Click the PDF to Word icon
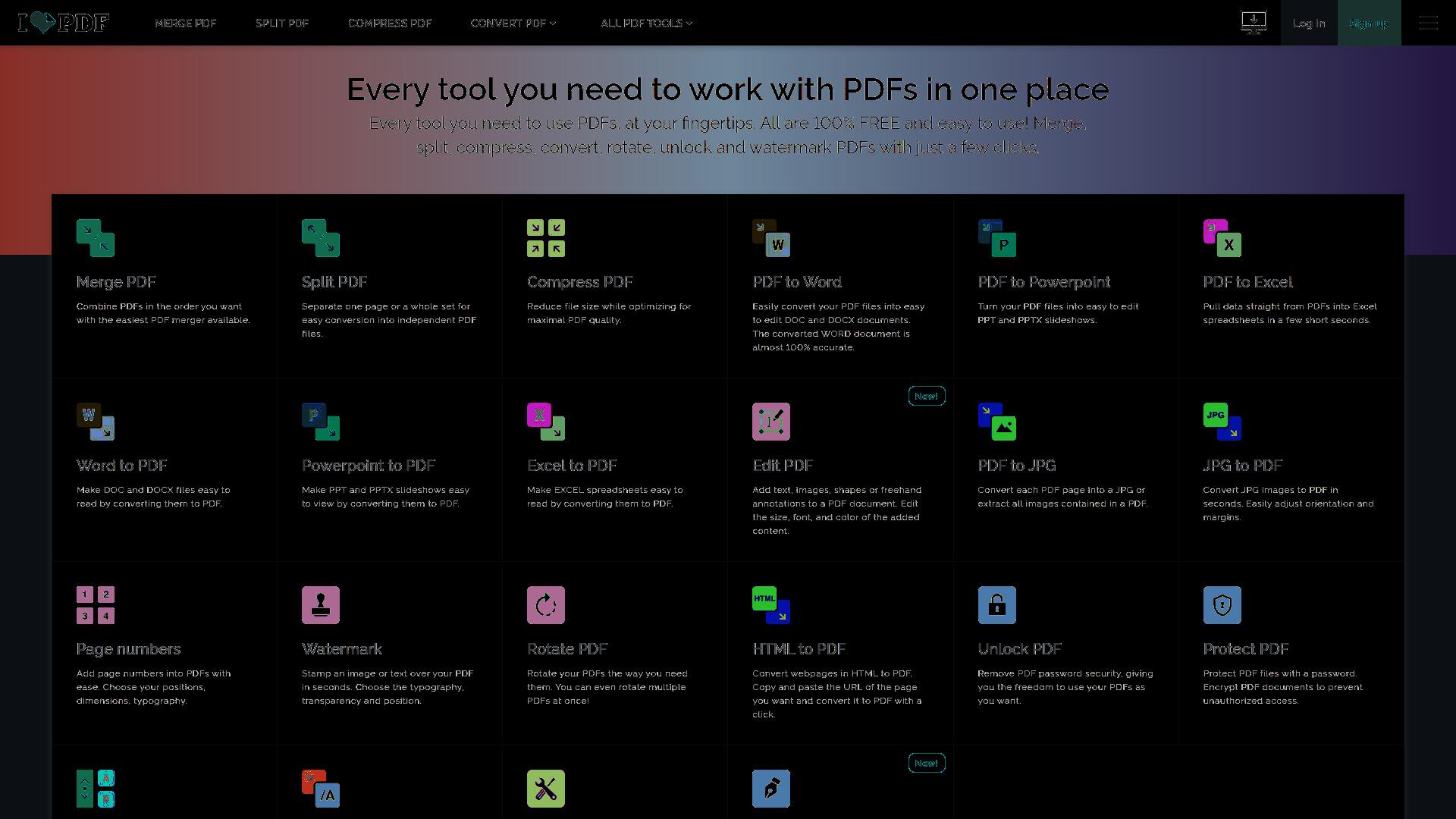The image size is (1456, 819). click(x=771, y=238)
